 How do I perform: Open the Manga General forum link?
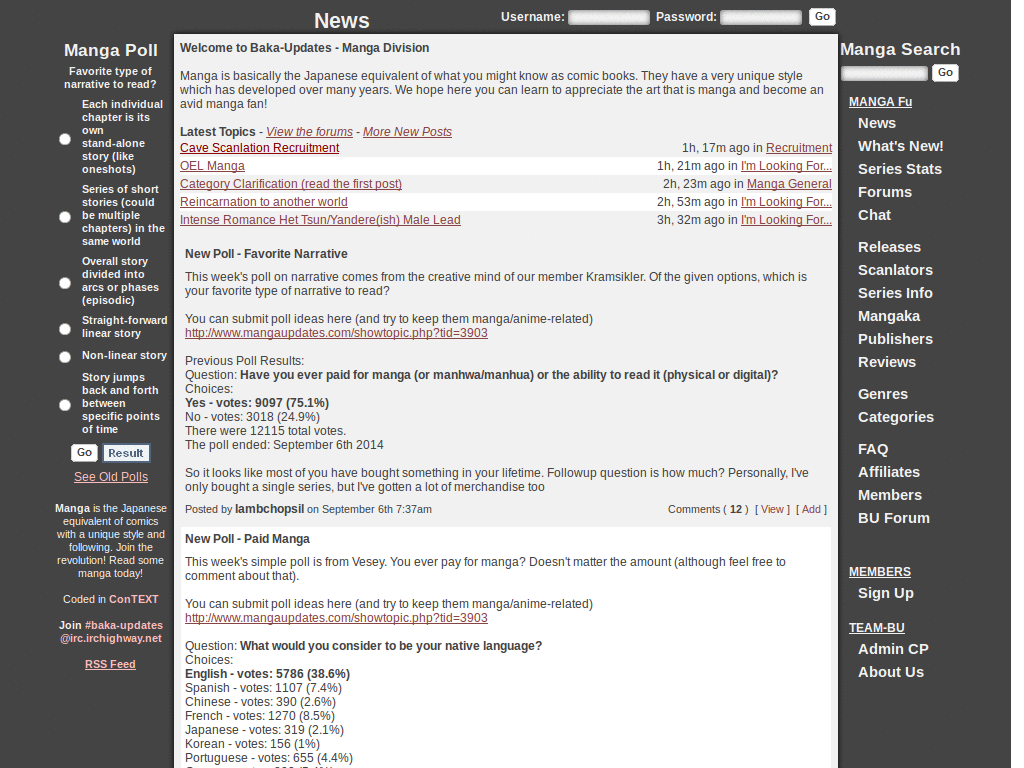(789, 184)
